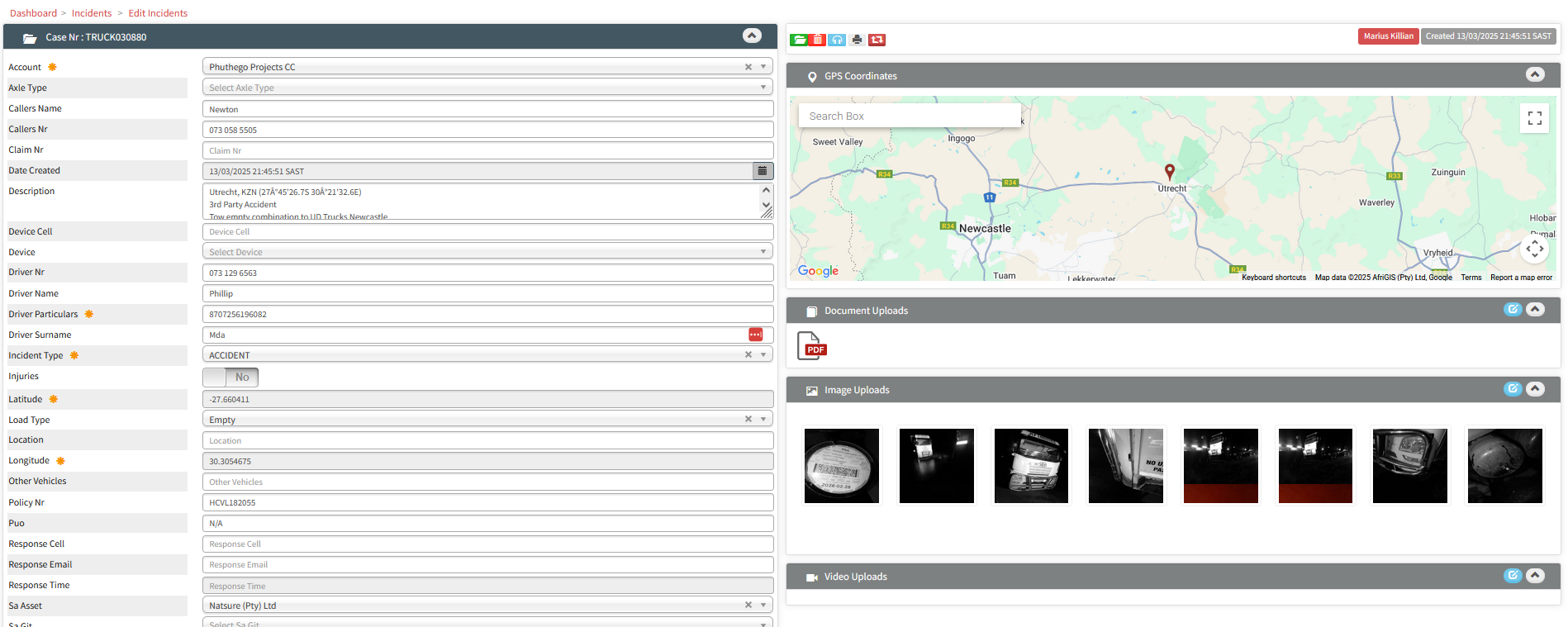1568x627 pixels.
Task: Open the headlight image thumbnail
Action: 1409,465
